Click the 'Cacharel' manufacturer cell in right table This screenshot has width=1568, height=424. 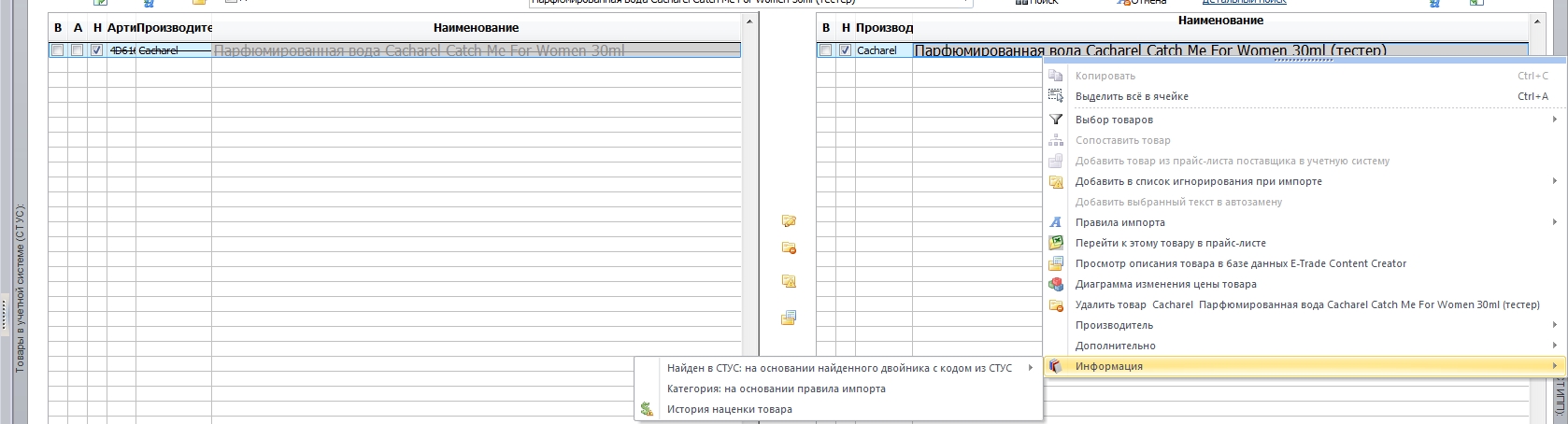[x=883, y=50]
